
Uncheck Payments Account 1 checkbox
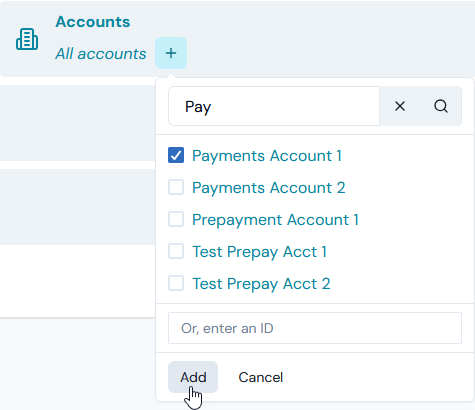pos(176,155)
